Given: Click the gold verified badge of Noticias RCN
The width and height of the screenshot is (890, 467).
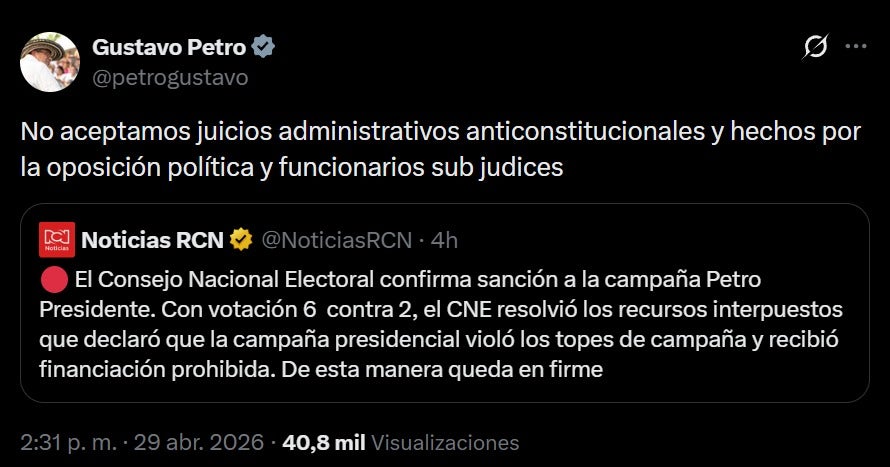Looking at the screenshot, I should click(x=241, y=239).
